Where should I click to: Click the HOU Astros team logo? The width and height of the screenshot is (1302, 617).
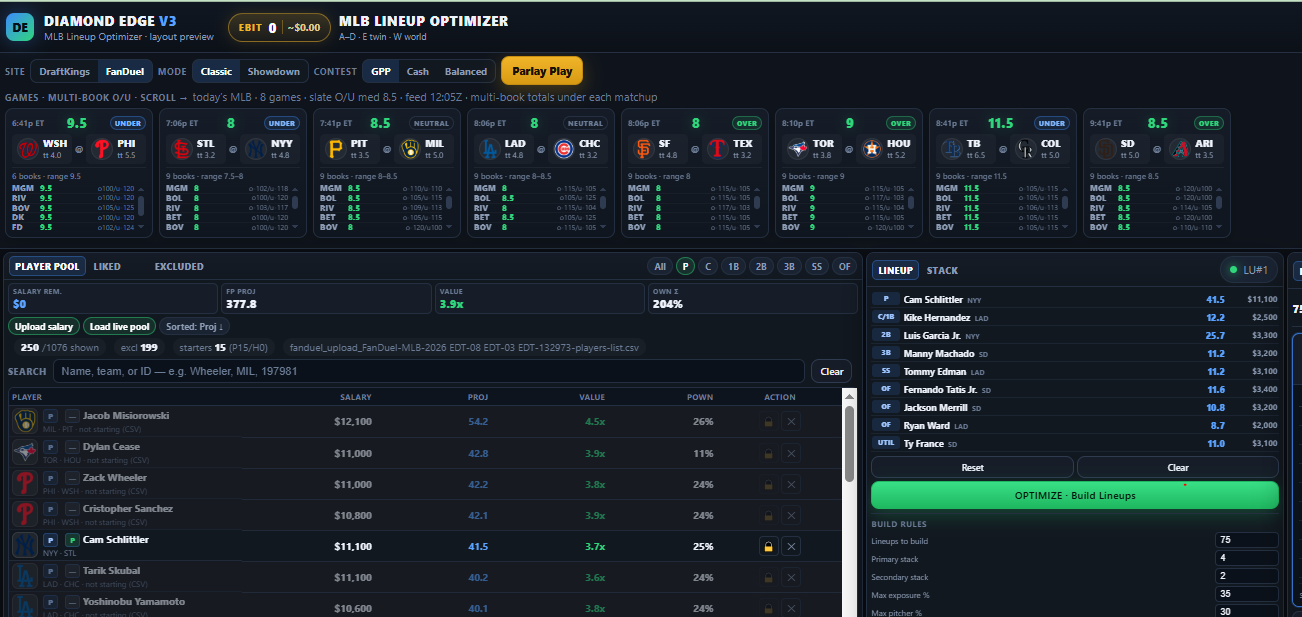[871, 149]
